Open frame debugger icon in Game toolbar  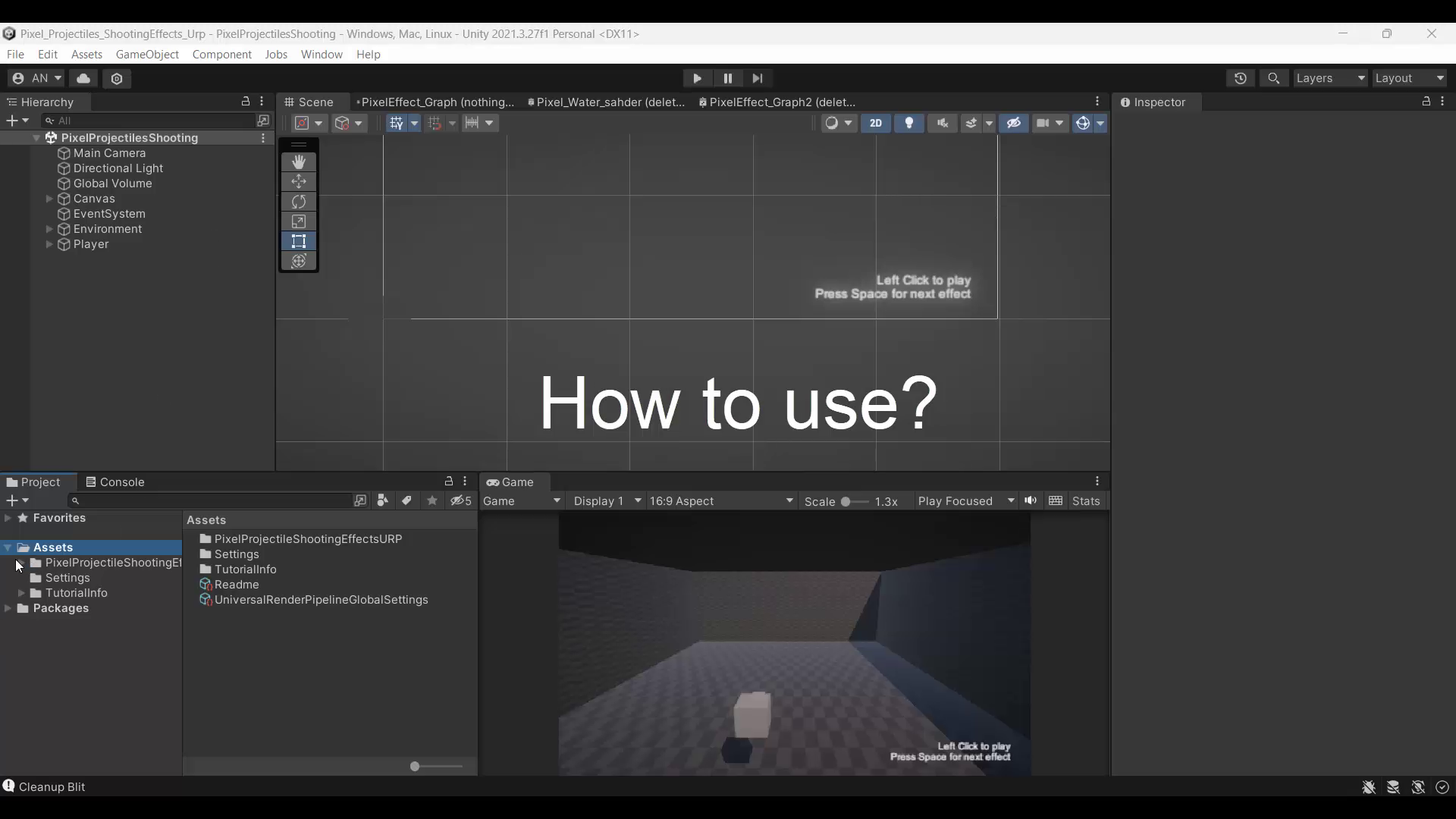point(1056,500)
